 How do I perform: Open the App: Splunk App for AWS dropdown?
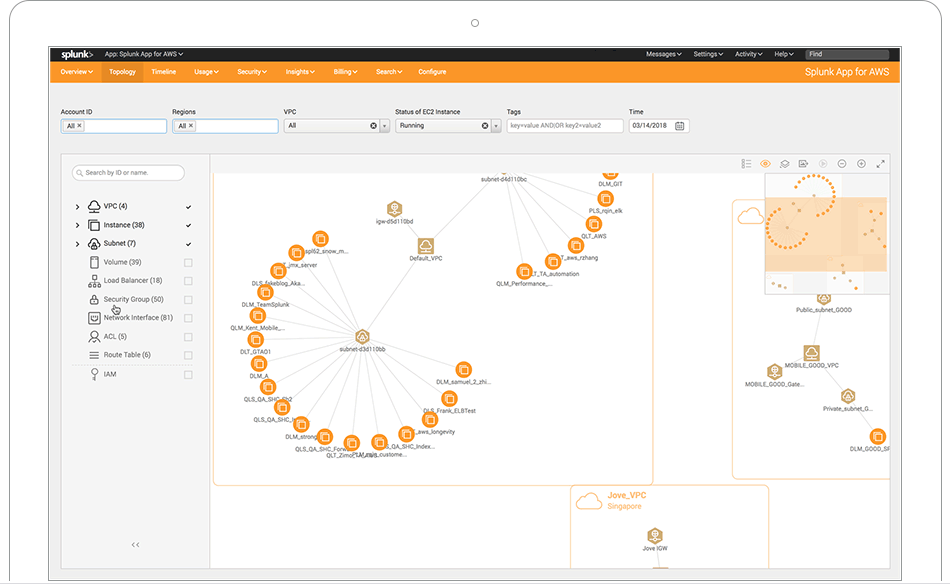click(144, 54)
